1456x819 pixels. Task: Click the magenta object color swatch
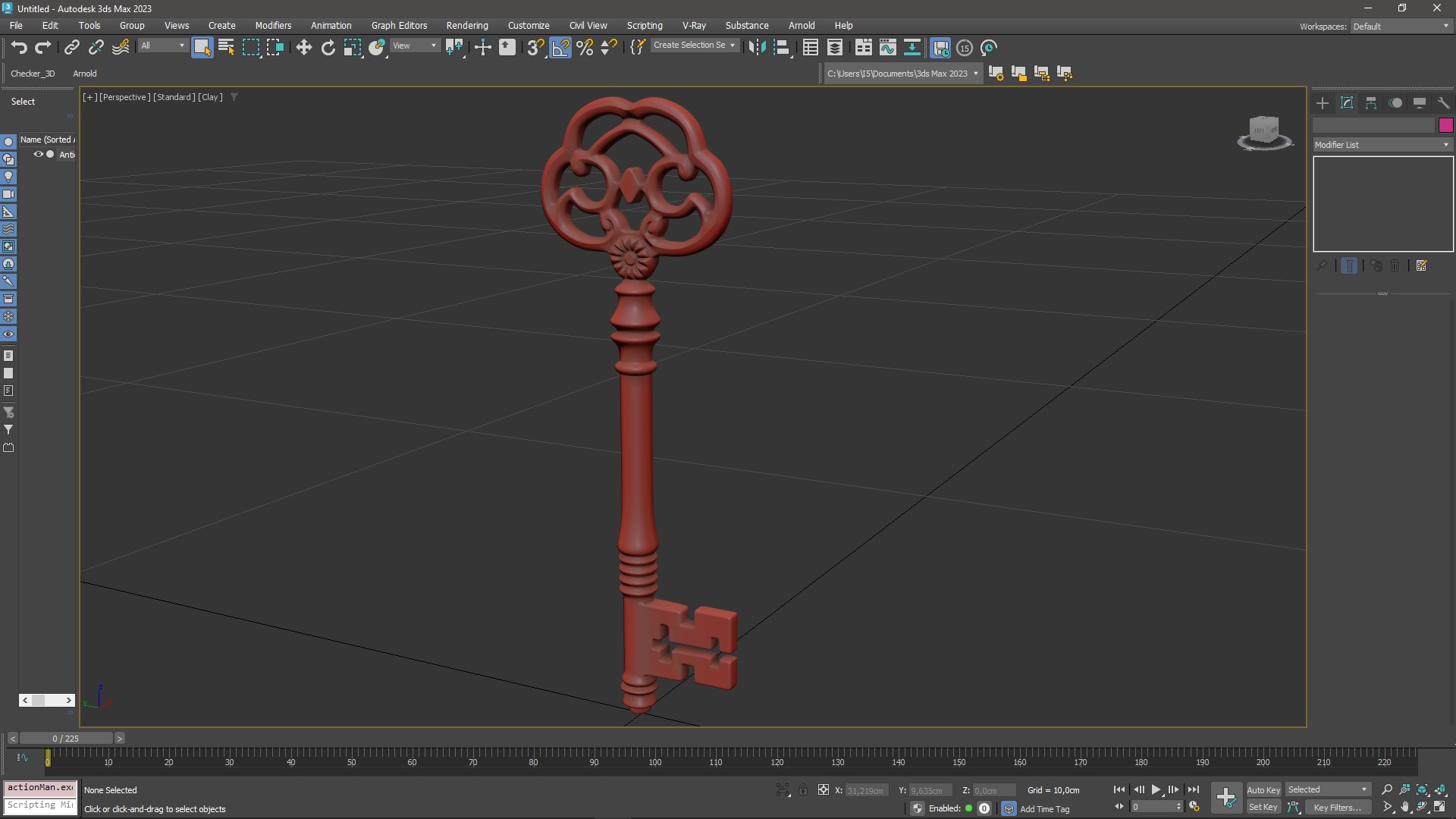coord(1445,125)
